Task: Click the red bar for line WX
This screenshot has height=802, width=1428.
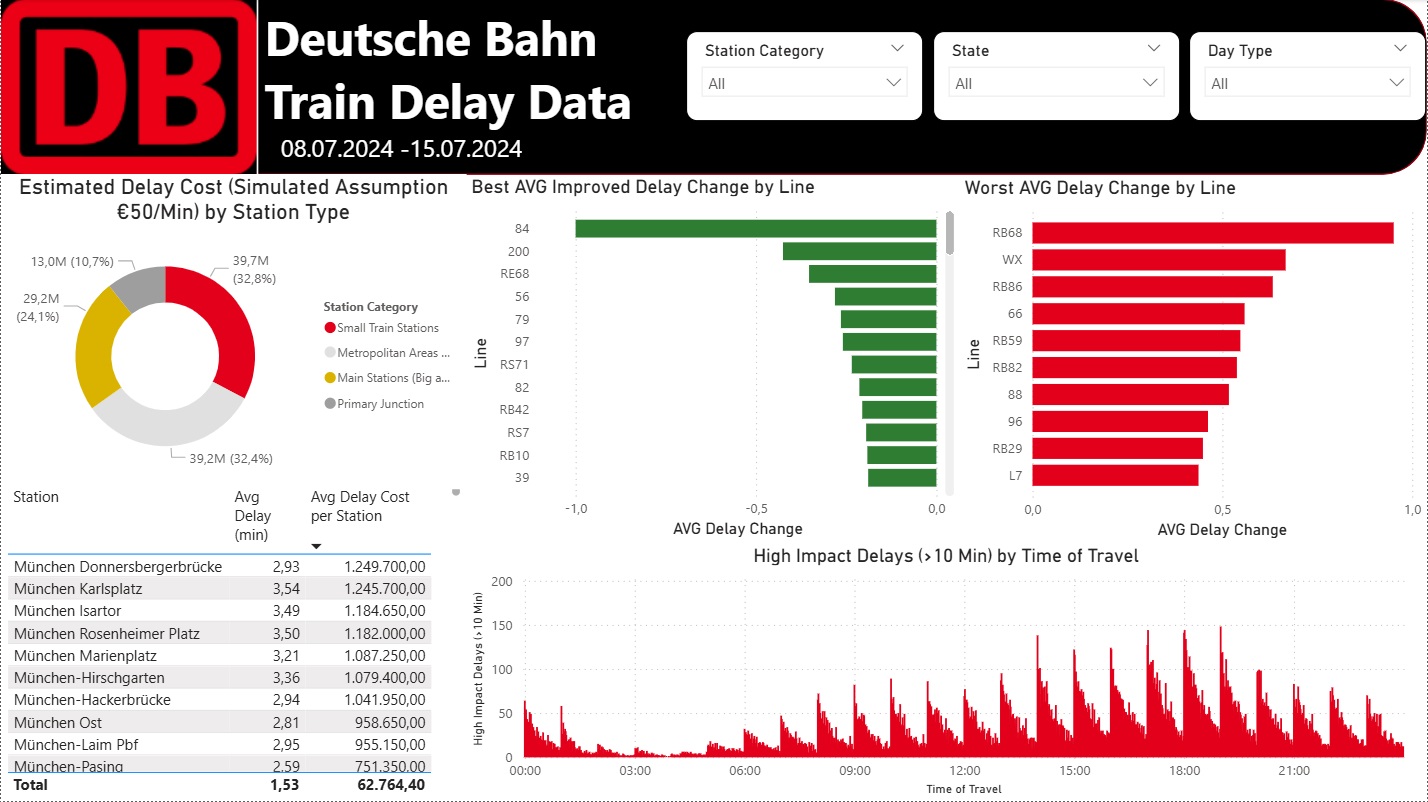Action: [1159, 260]
